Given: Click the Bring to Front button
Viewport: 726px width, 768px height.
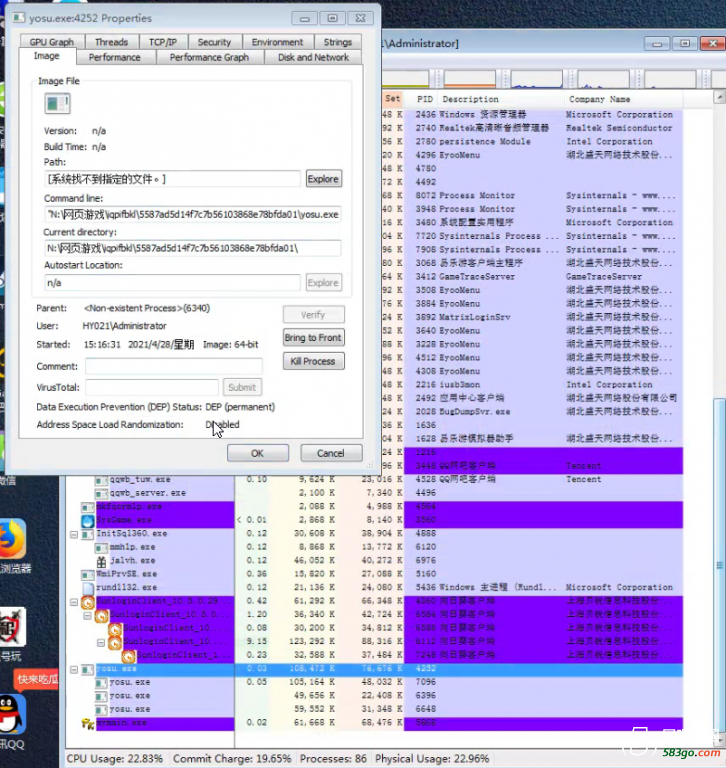Looking at the screenshot, I should click(313, 337).
